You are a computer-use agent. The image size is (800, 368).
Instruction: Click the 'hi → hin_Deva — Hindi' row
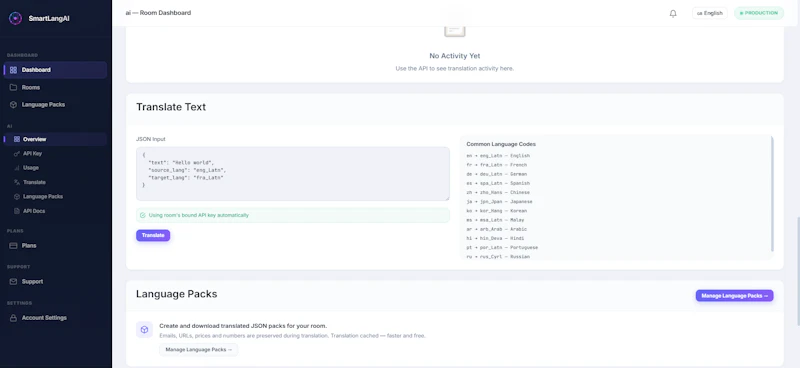point(495,238)
